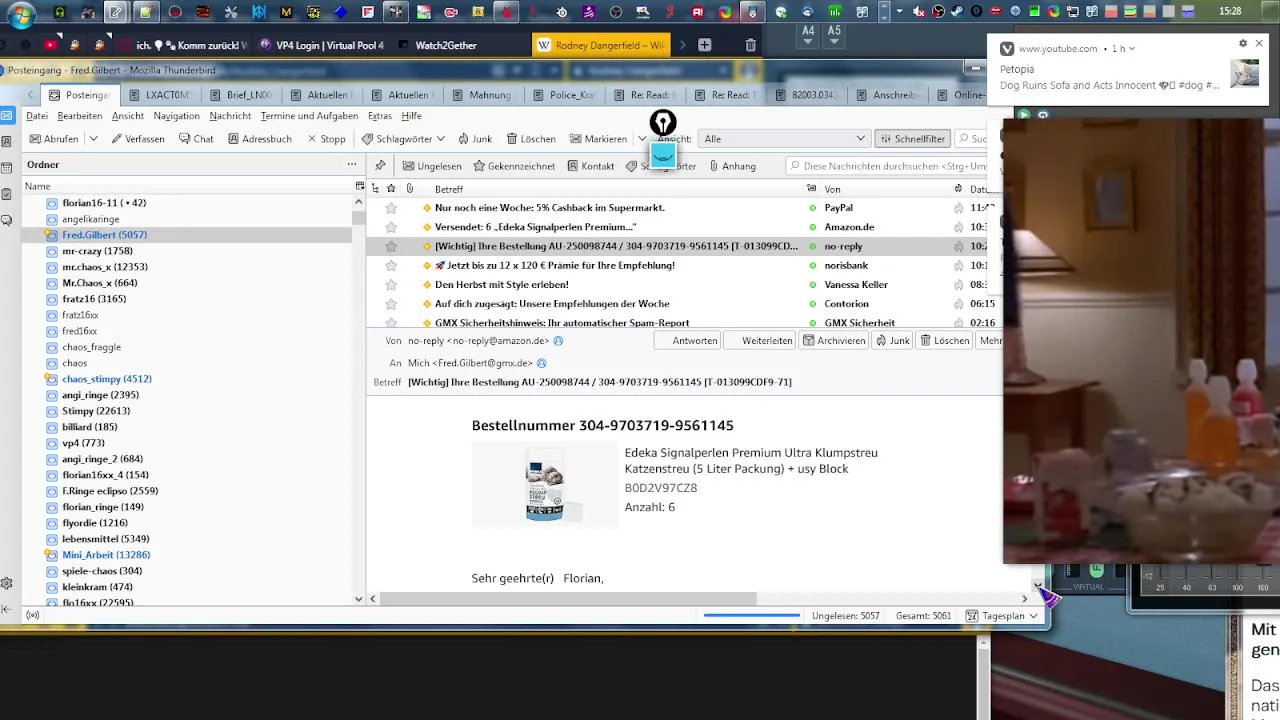This screenshot has height=720, width=1280.
Task: Open Tasks space in left sidebar
Action: click(6, 194)
